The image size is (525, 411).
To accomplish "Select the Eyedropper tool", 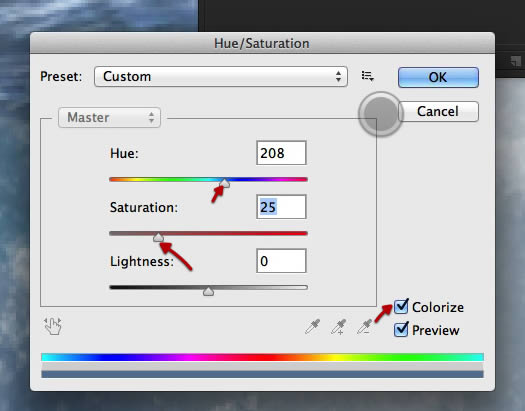I will click(x=312, y=326).
